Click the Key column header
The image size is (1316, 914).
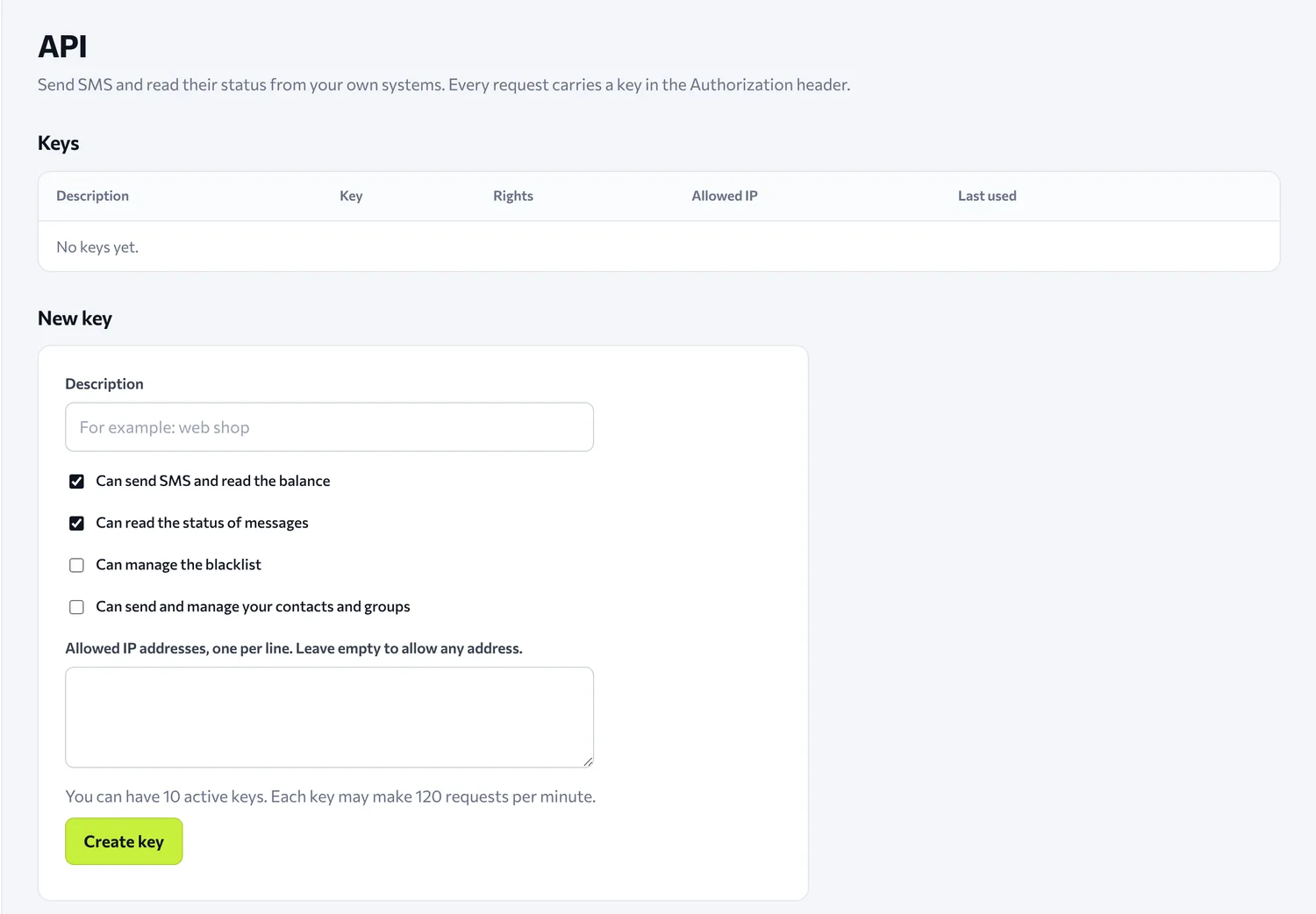(351, 196)
